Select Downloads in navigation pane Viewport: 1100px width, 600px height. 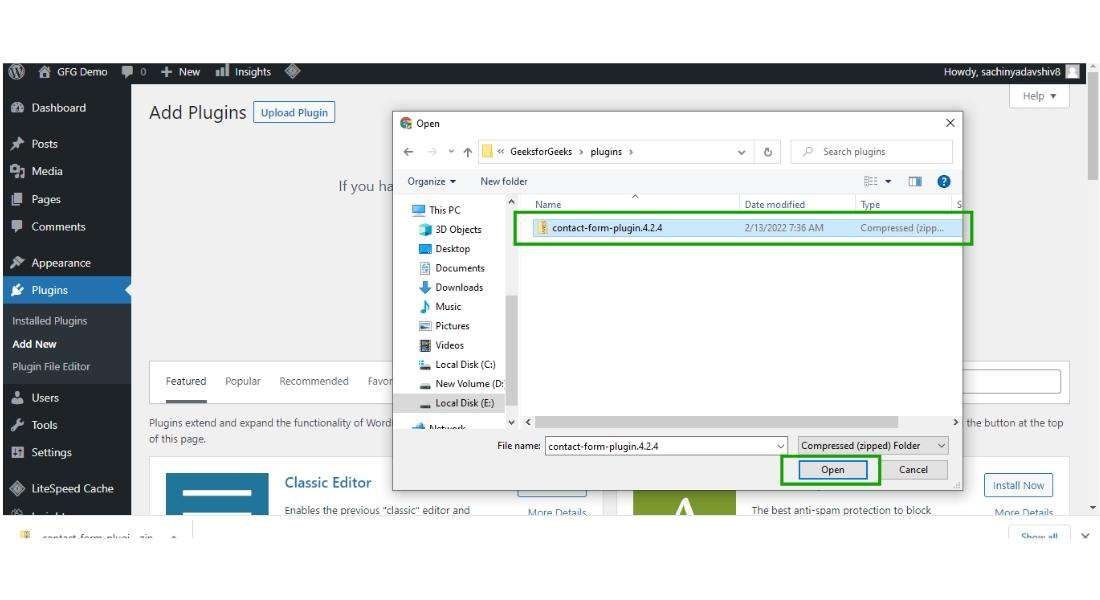tap(451, 287)
